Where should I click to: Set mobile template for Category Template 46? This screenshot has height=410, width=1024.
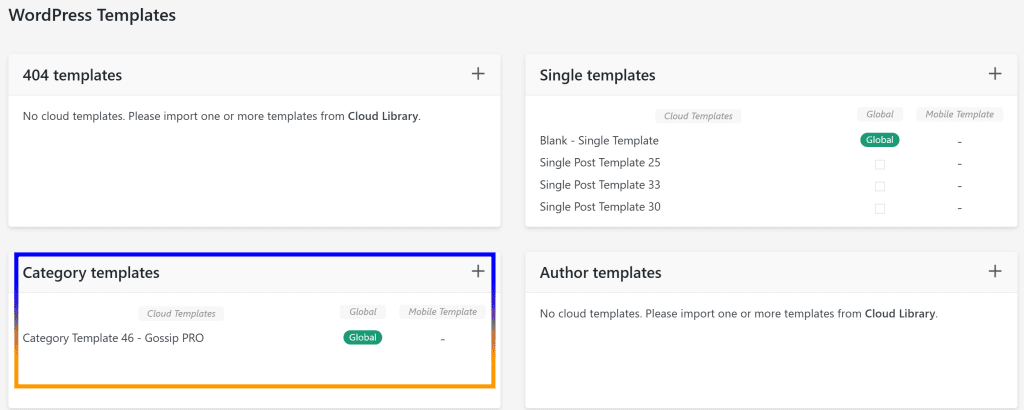point(442,339)
